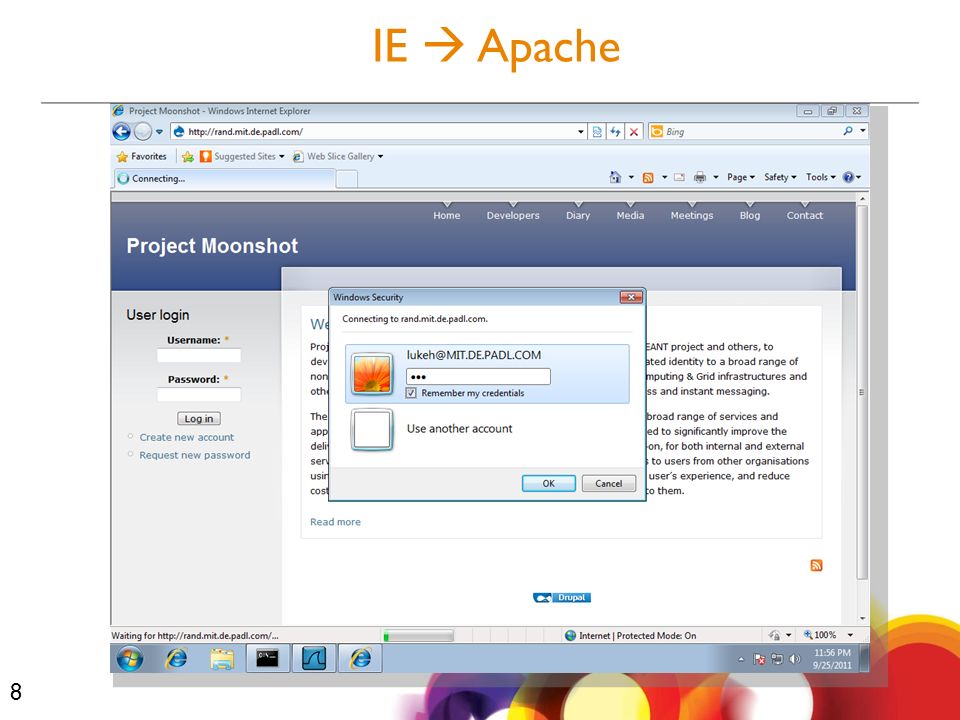
Task: Open the Developers navigation item
Action: (x=513, y=216)
